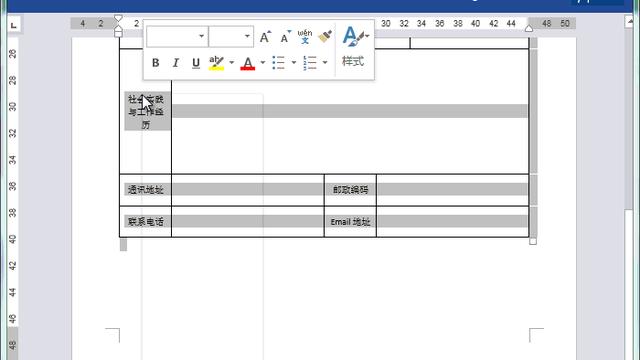640x360 pixels.
Task: Open font color dropdown arrow
Action: point(263,63)
